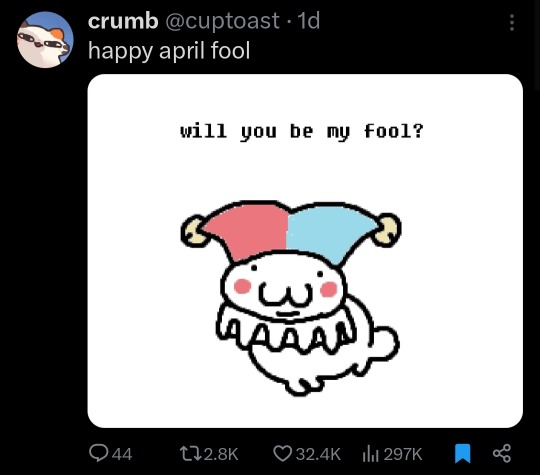This screenshot has height=475, width=540.
Task: Click the 2.8K reposts count
Action: coord(221,454)
